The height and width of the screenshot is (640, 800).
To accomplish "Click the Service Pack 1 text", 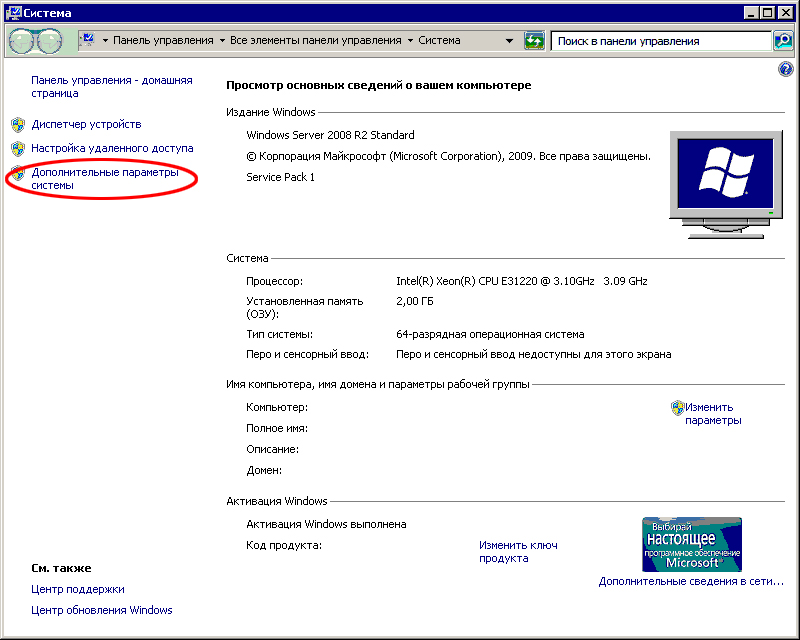I will 280,177.
